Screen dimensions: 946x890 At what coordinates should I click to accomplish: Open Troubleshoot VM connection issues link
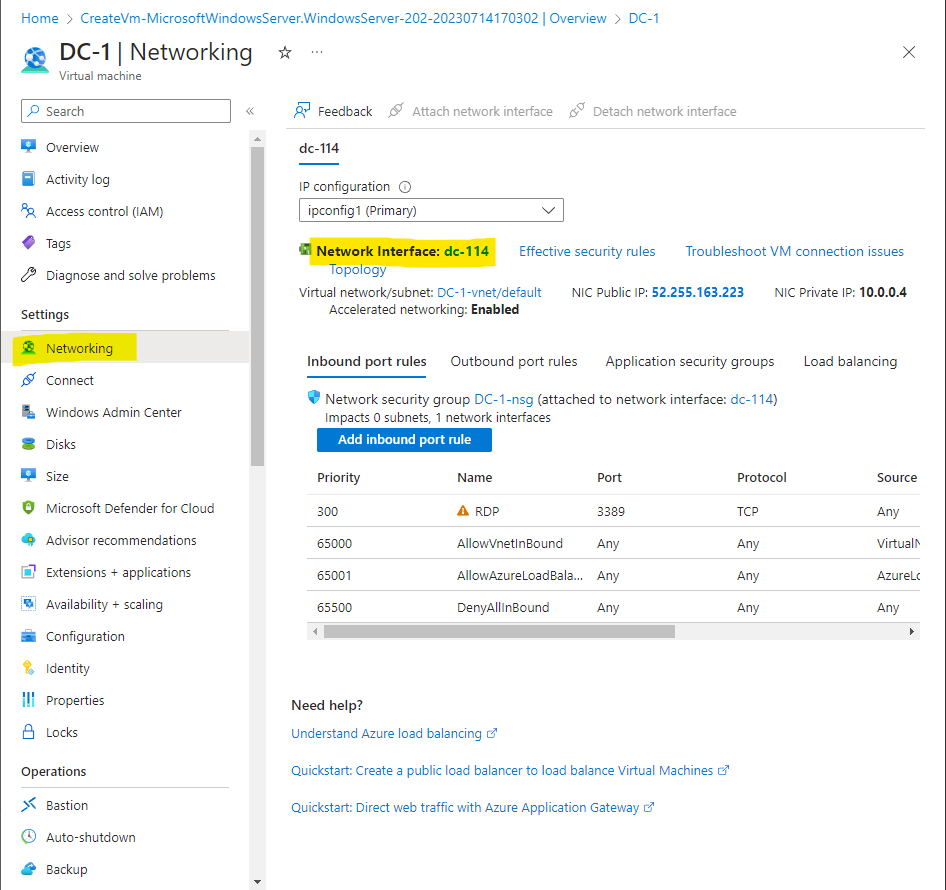(x=795, y=251)
